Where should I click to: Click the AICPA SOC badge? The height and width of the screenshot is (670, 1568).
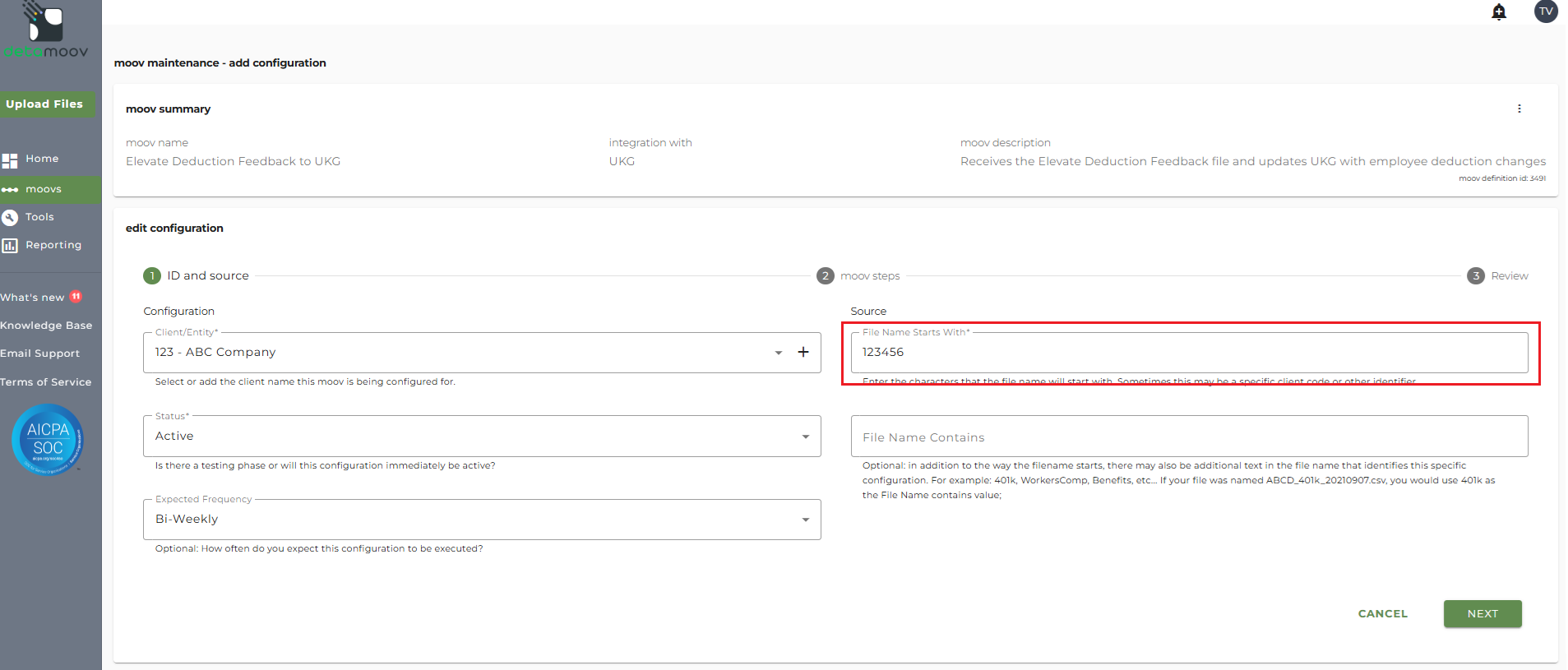click(x=48, y=439)
